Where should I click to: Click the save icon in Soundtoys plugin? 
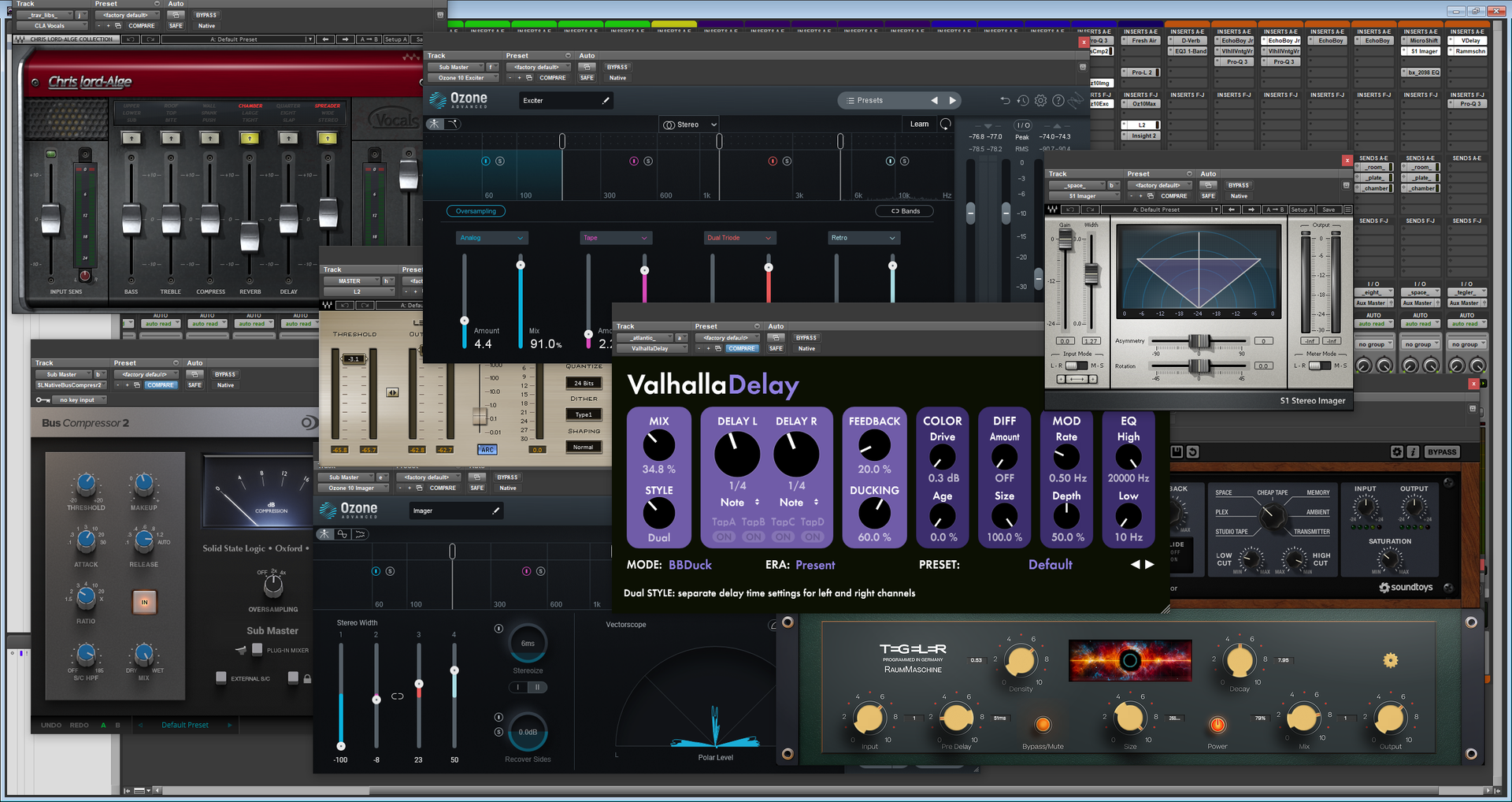click(1177, 451)
